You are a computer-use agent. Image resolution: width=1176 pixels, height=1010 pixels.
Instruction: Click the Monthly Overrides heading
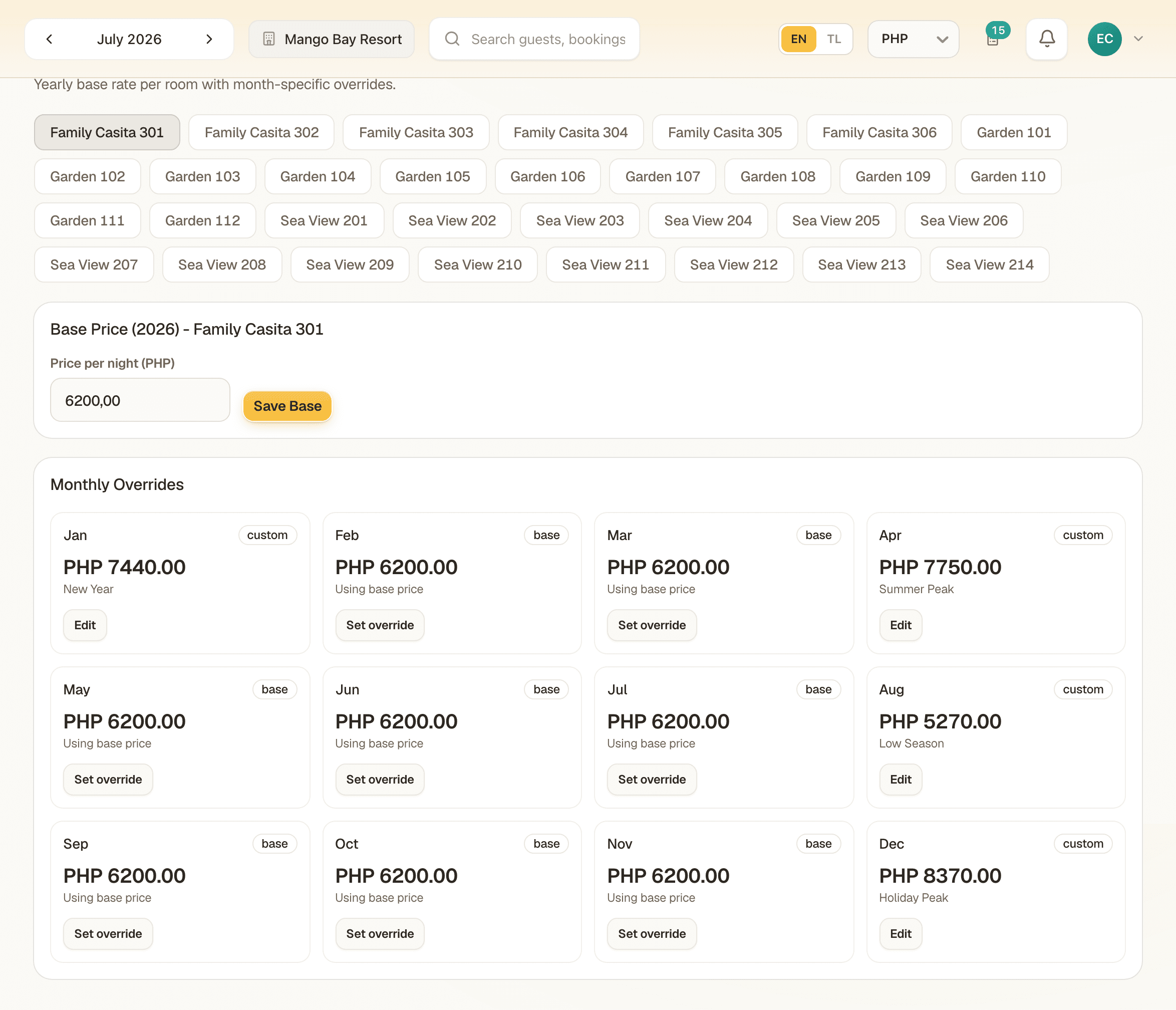[117, 485]
